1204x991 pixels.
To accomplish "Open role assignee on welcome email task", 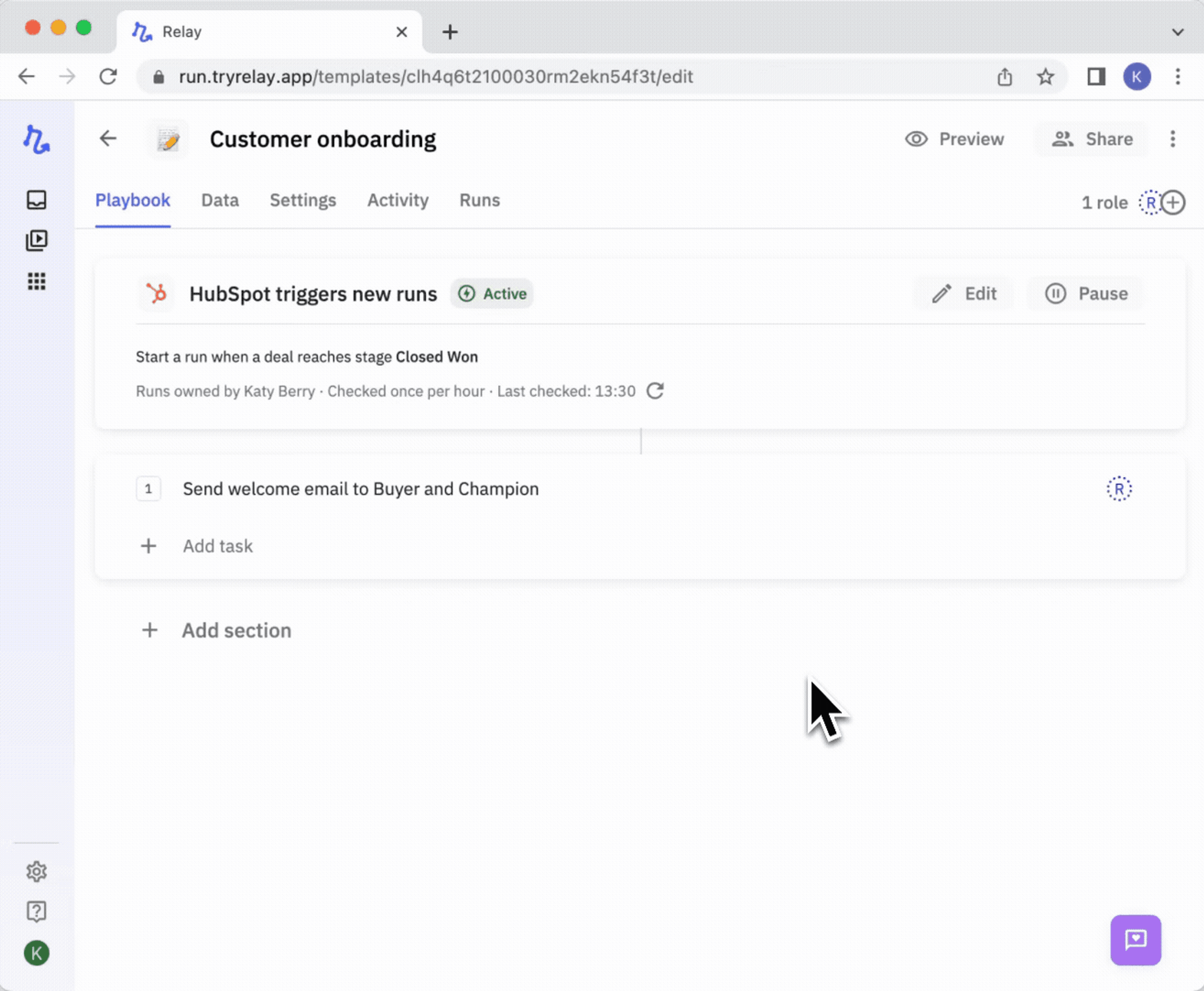I will pyautogui.click(x=1119, y=489).
